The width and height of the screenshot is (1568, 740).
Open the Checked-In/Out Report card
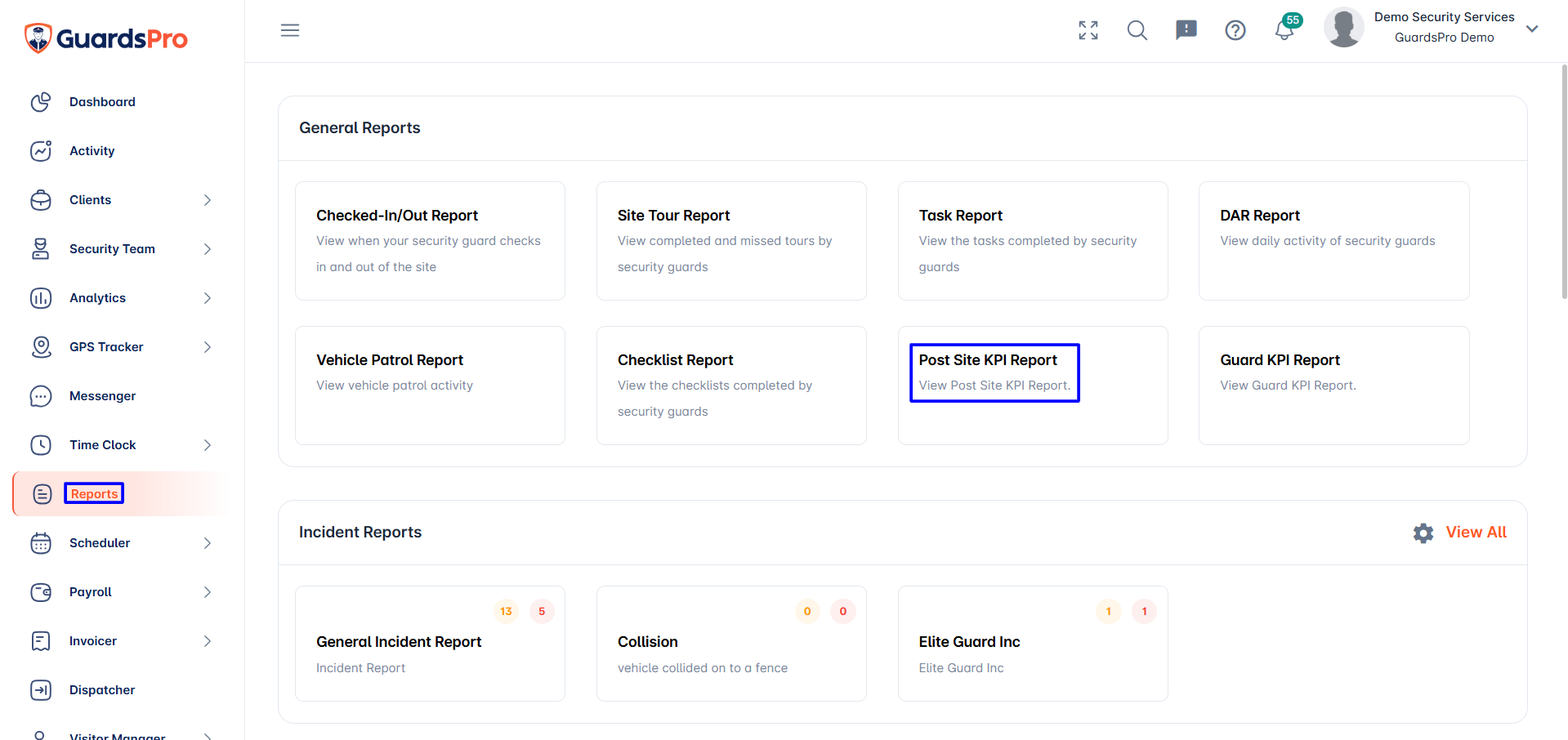click(430, 241)
